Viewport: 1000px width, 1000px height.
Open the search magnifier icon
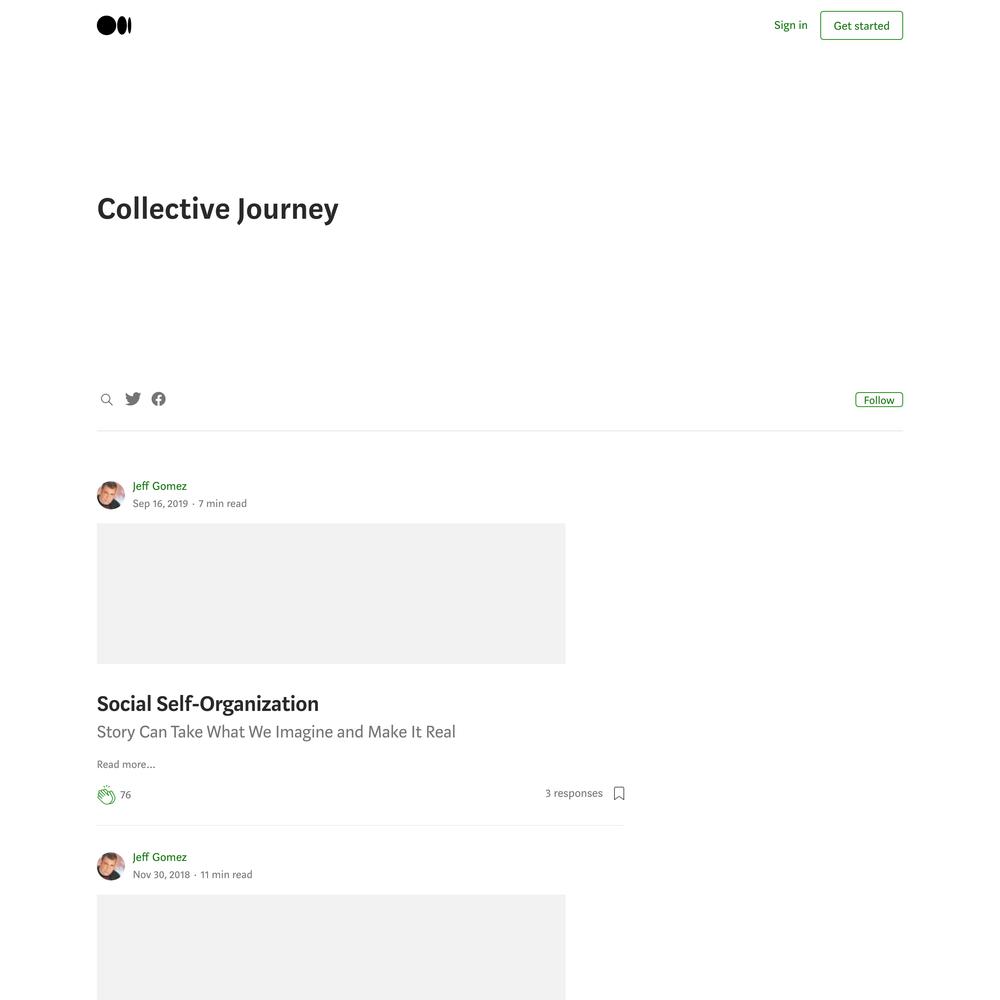click(x=107, y=399)
